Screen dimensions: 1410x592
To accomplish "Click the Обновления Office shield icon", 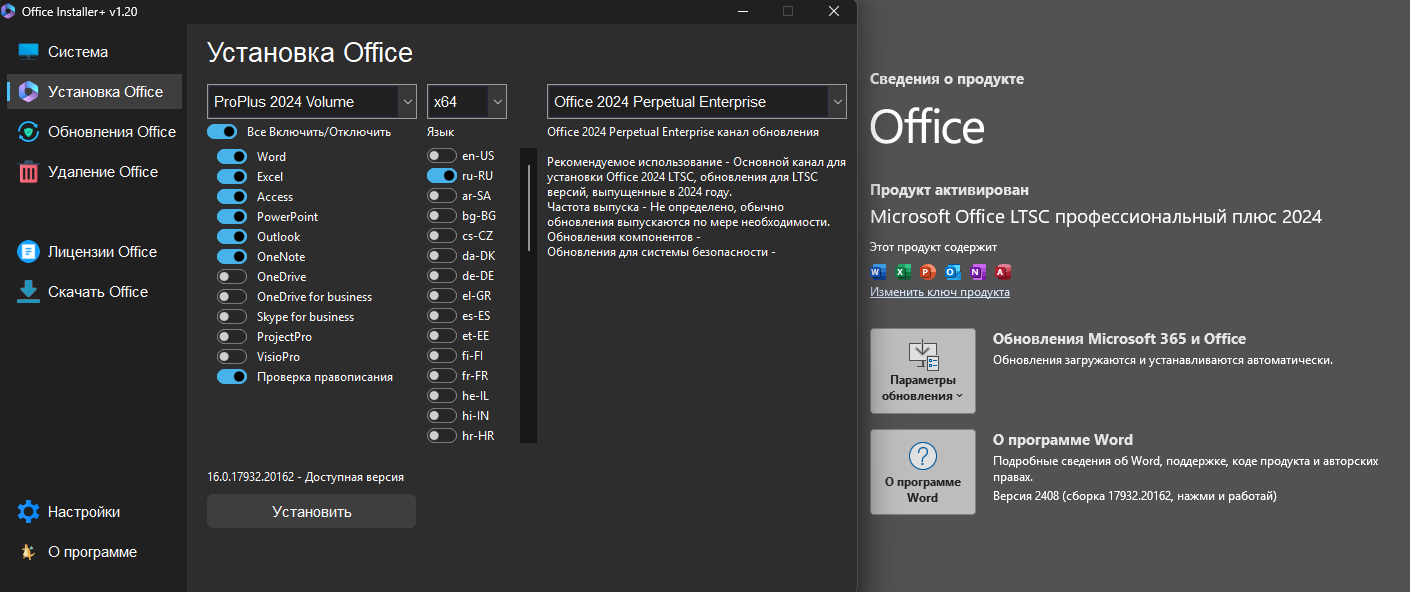I will pyautogui.click(x=28, y=132).
